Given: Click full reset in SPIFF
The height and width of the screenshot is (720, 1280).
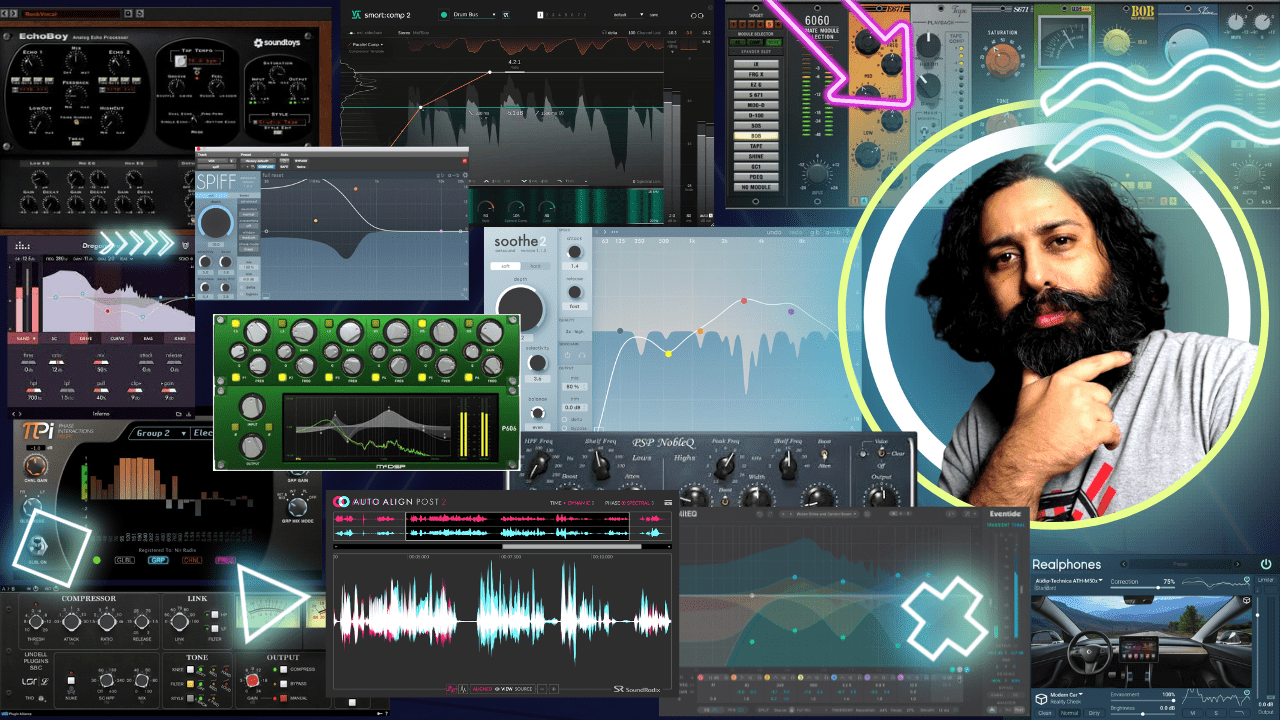Looking at the screenshot, I should click(x=273, y=175).
